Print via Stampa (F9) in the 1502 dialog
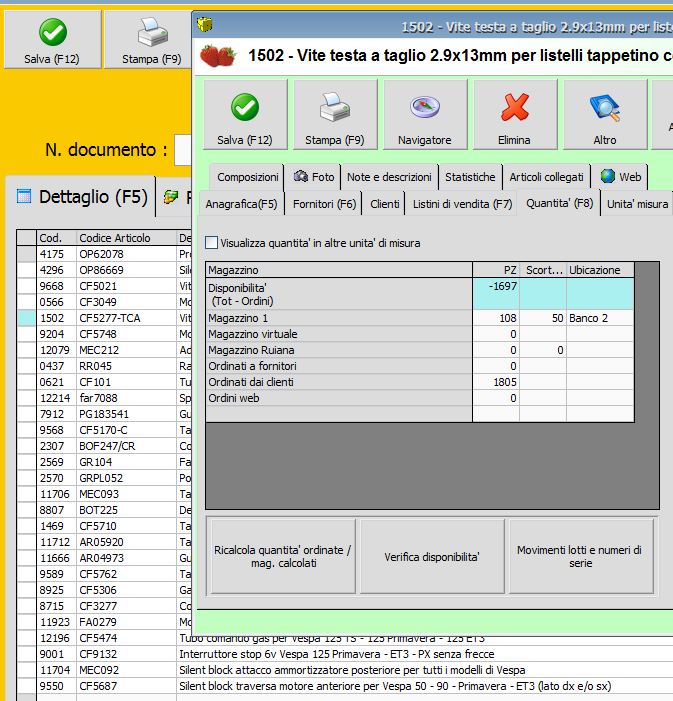The image size is (673, 701). (335, 114)
